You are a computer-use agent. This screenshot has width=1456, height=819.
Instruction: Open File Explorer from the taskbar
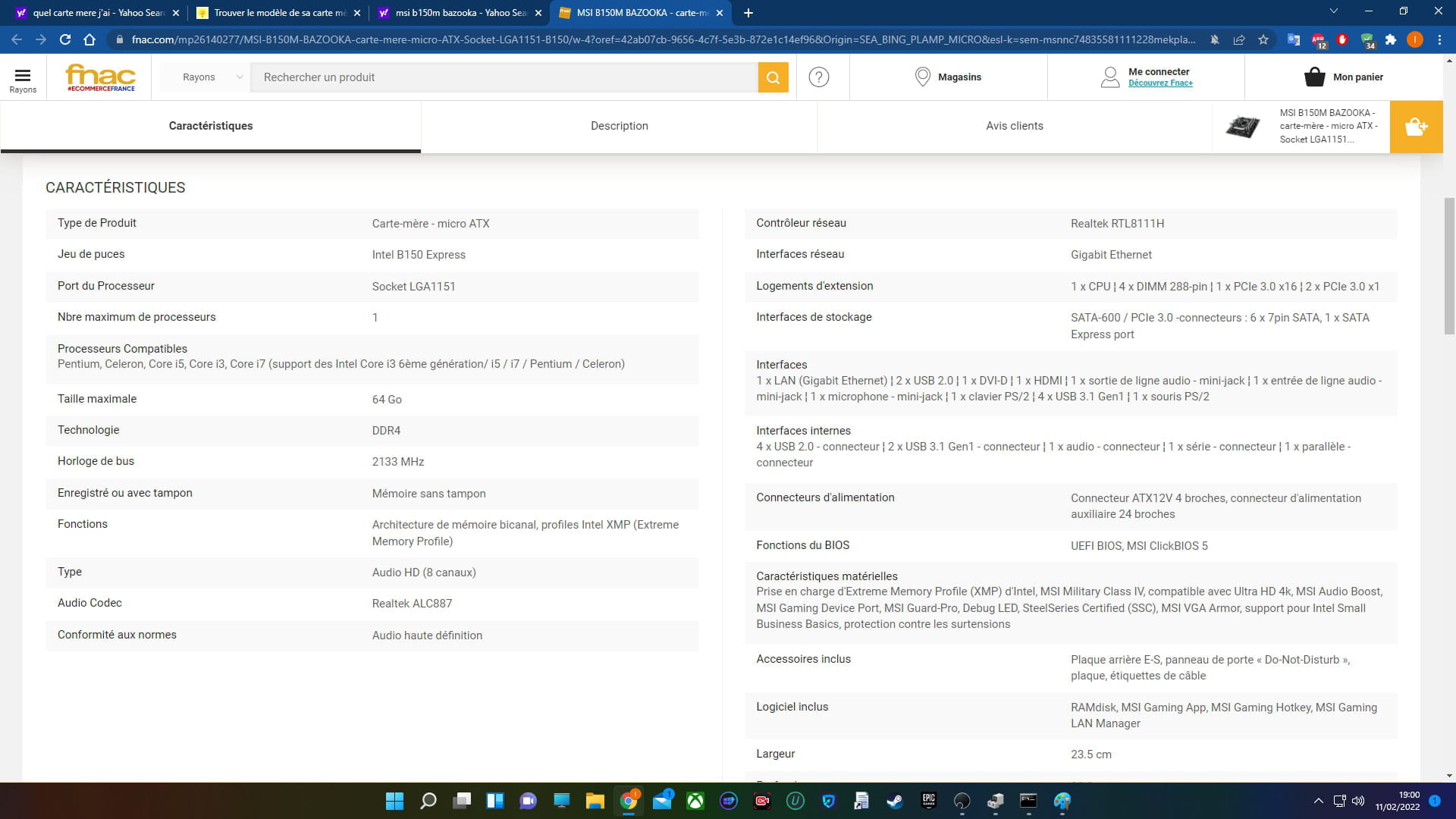pos(595,801)
